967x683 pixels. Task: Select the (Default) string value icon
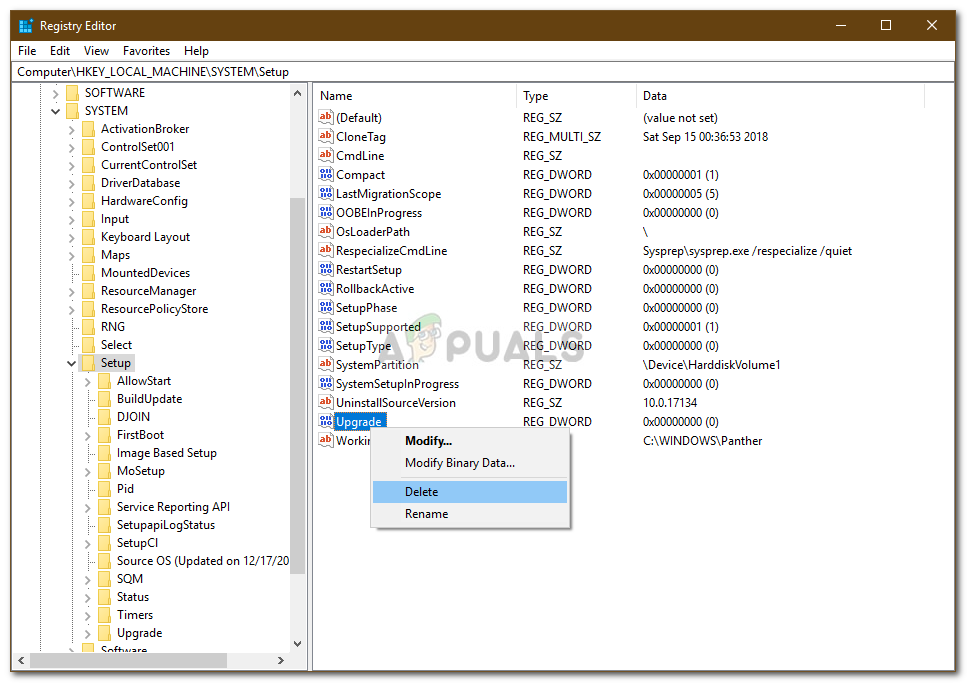tap(326, 117)
